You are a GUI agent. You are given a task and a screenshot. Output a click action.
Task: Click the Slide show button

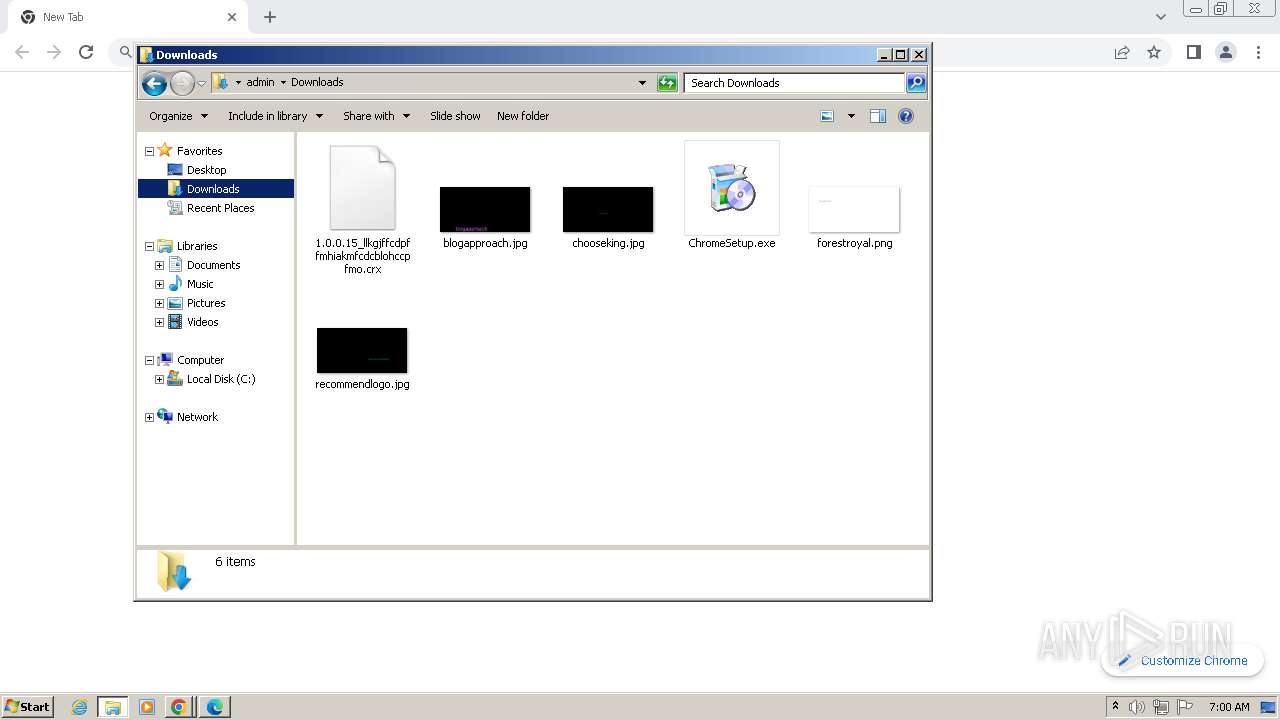455,116
